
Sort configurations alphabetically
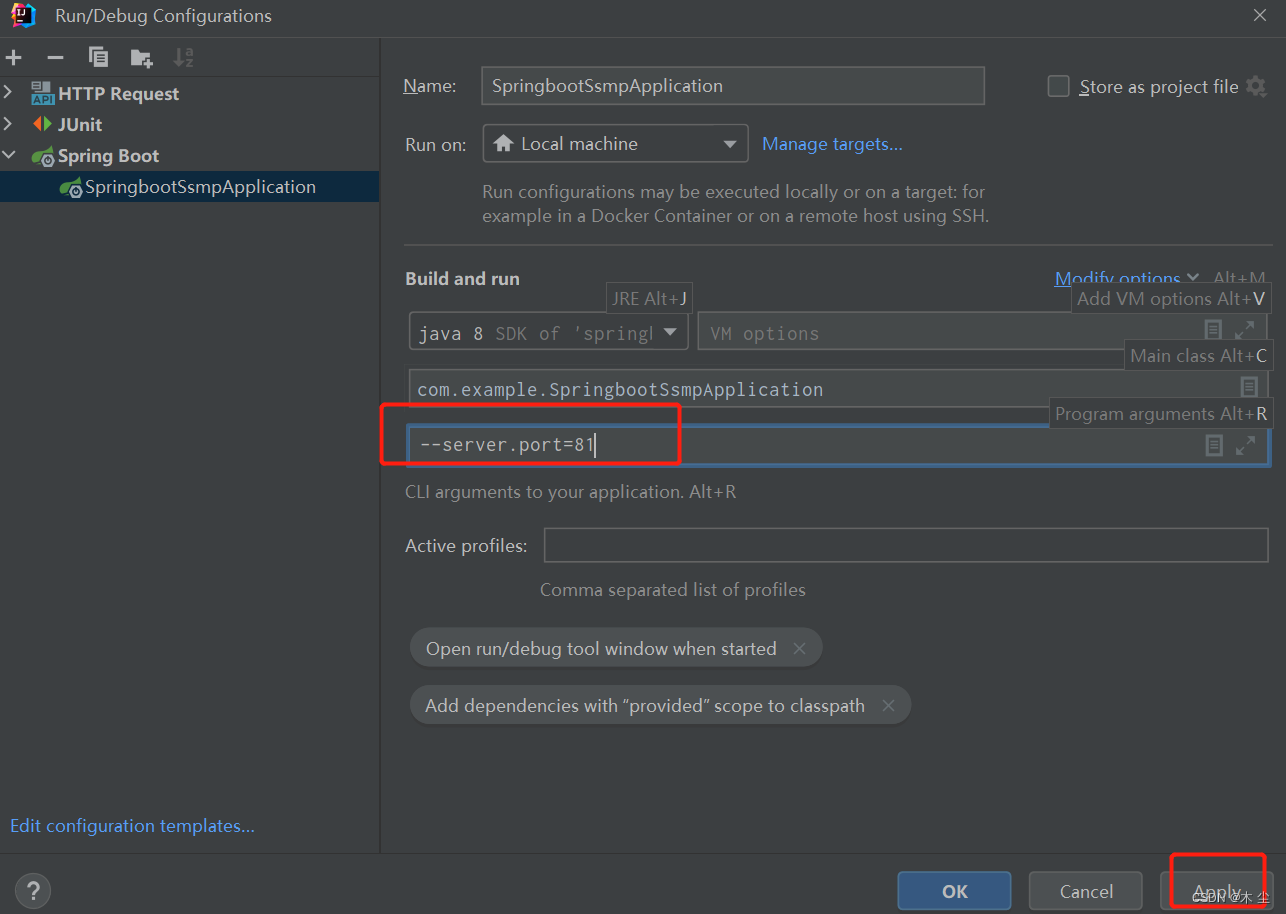[x=183, y=58]
